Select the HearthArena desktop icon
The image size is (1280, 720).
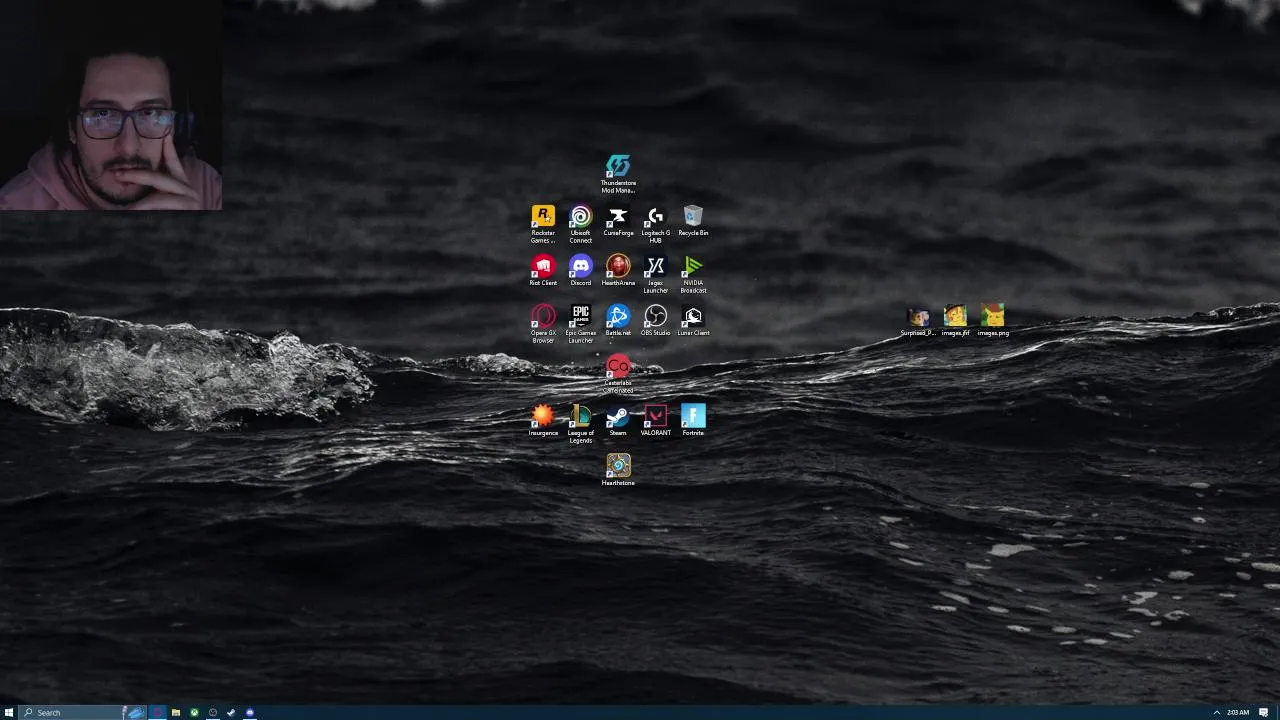[x=618, y=271]
